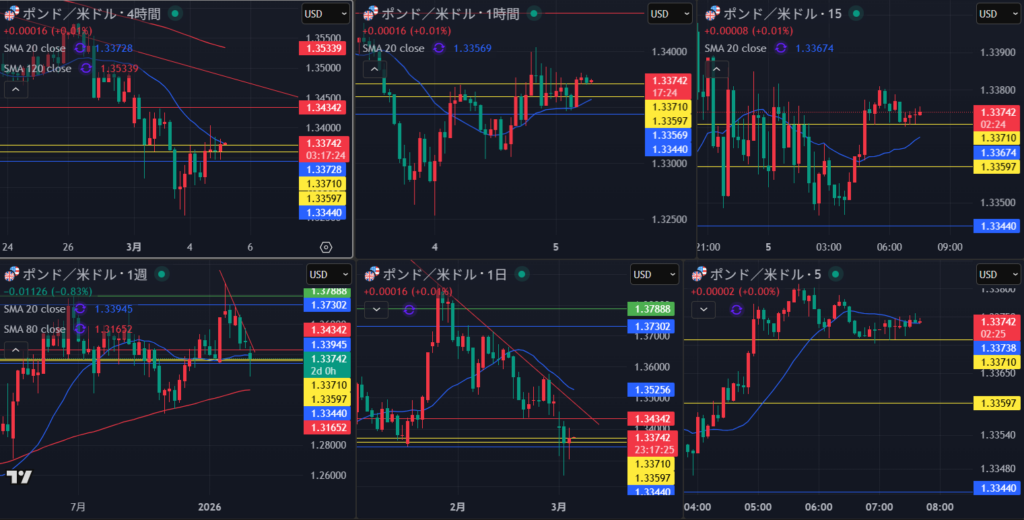Click the 1-hour chart market status dot
Image resolution: width=1024 pixels, height=520 pixels.
(533, 14)
